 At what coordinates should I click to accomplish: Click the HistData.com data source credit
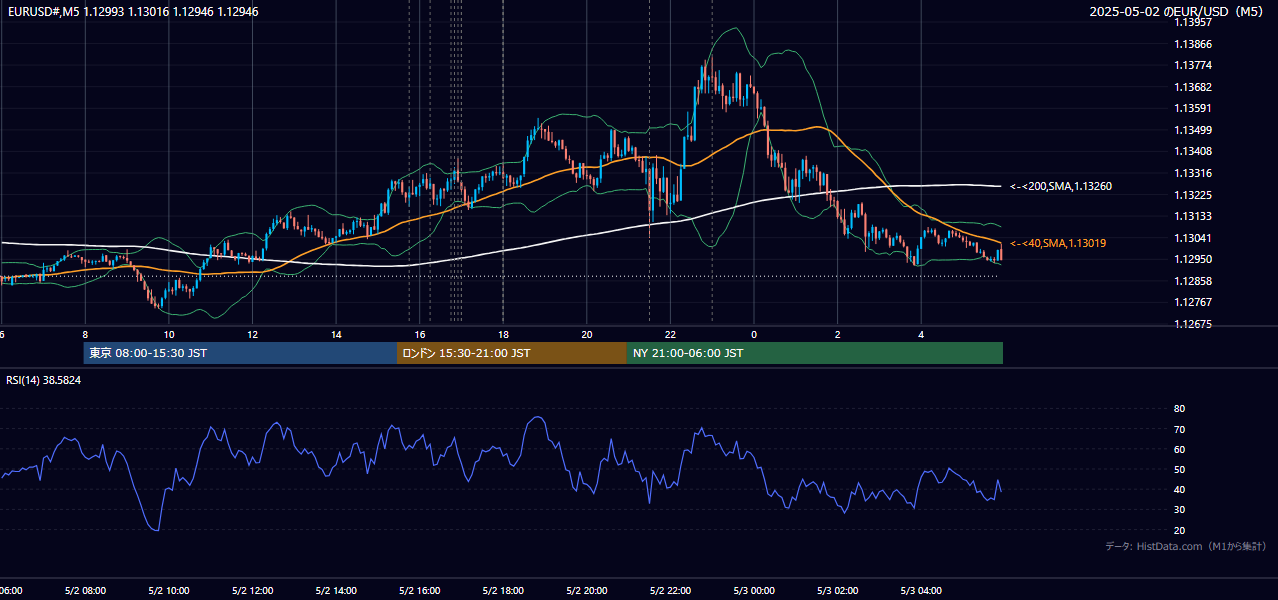coord(1185,546)
